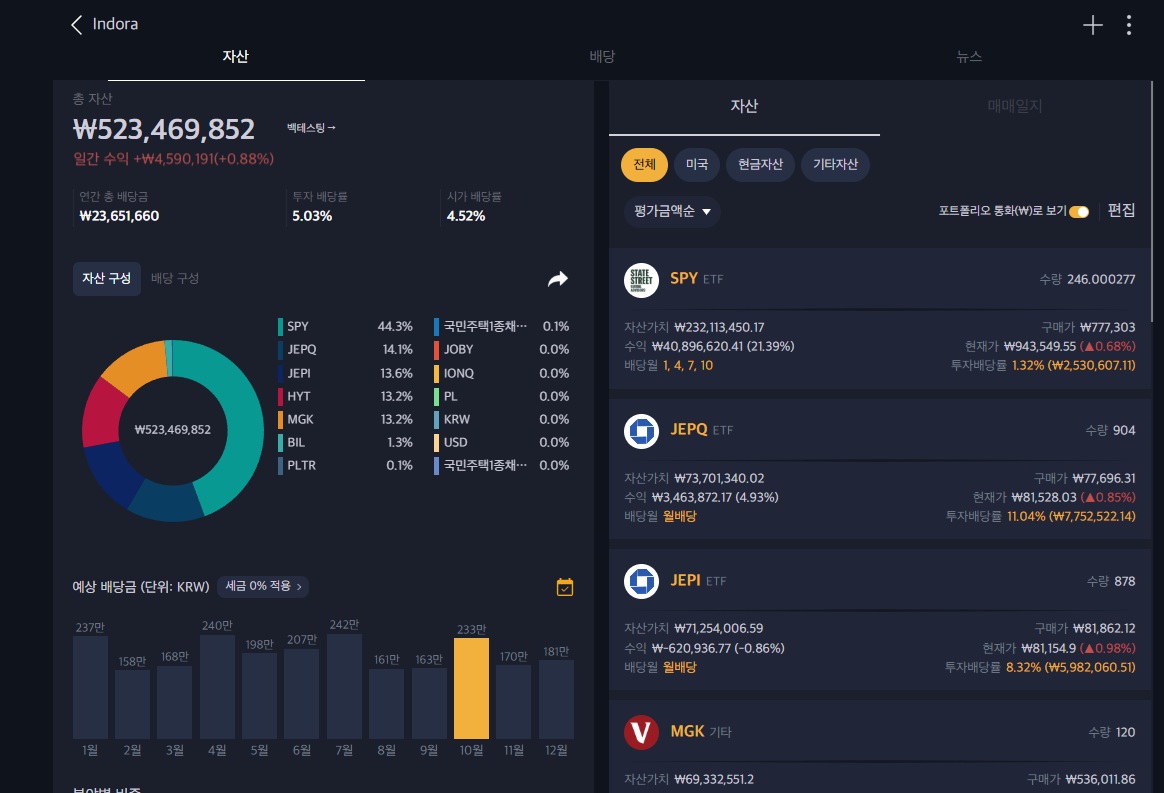This screenshot has height=793, width=1164.
Task: Select the 전체 filter chip
Action: 645,165
